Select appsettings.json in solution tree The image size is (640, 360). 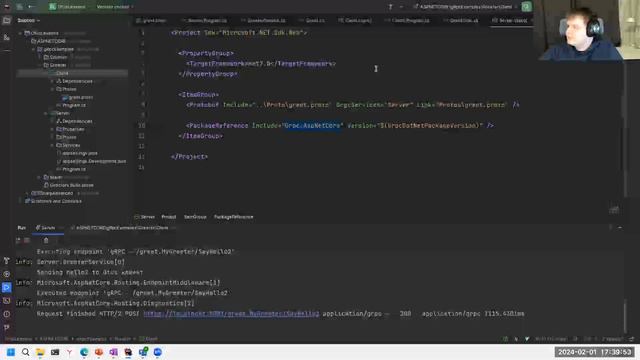pos(77,153)
